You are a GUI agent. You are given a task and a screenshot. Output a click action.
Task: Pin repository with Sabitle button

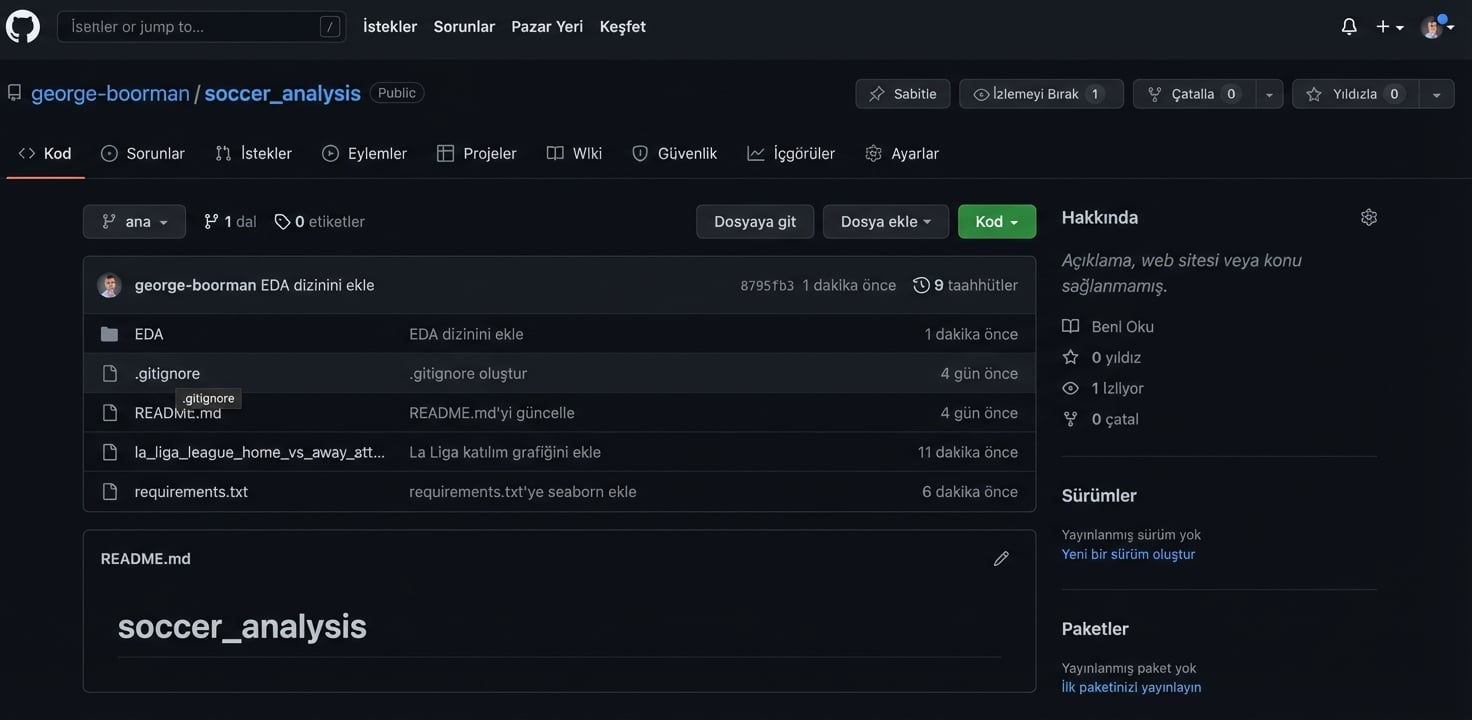902,94
